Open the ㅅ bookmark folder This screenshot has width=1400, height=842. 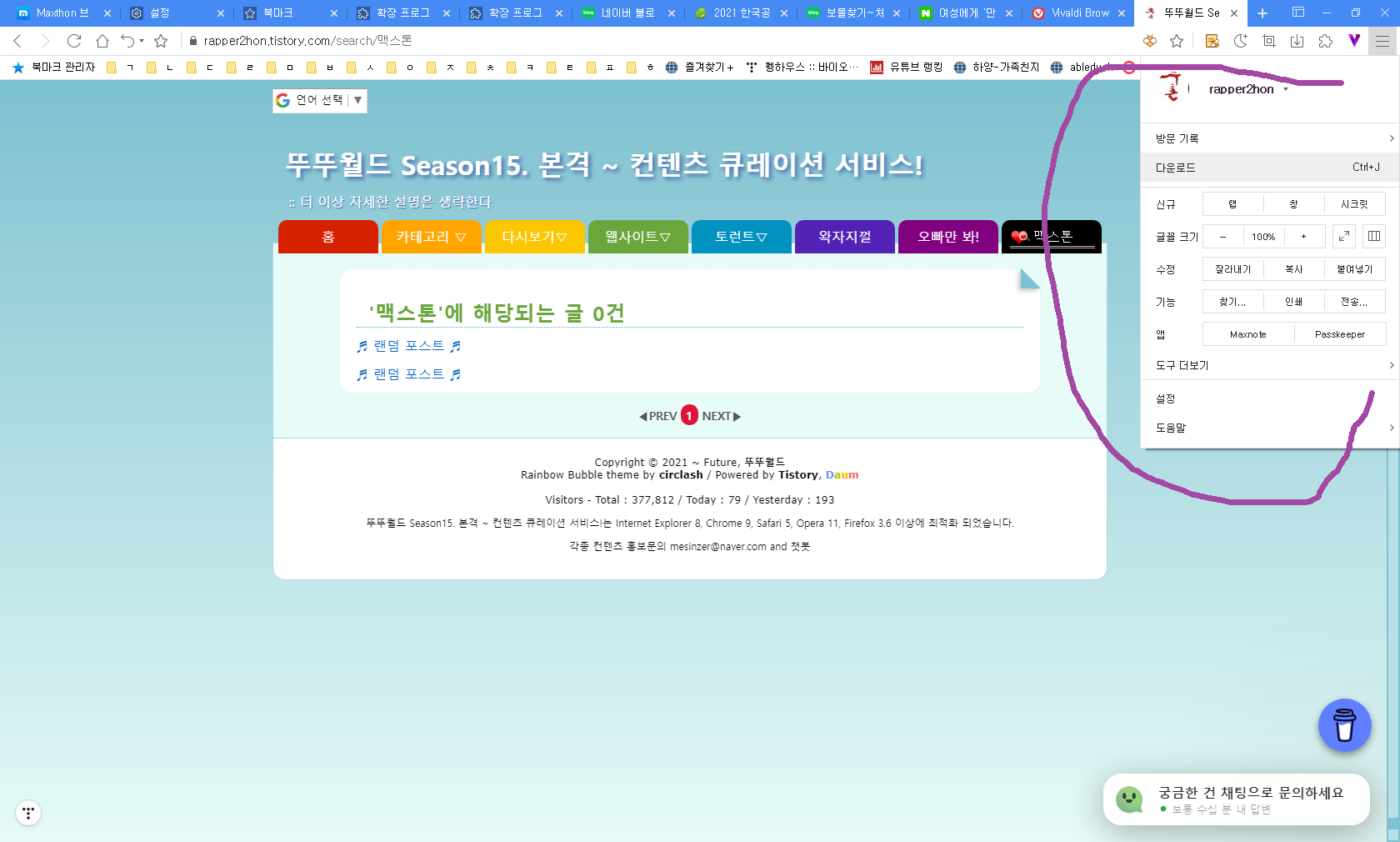(x=361, y=68)
